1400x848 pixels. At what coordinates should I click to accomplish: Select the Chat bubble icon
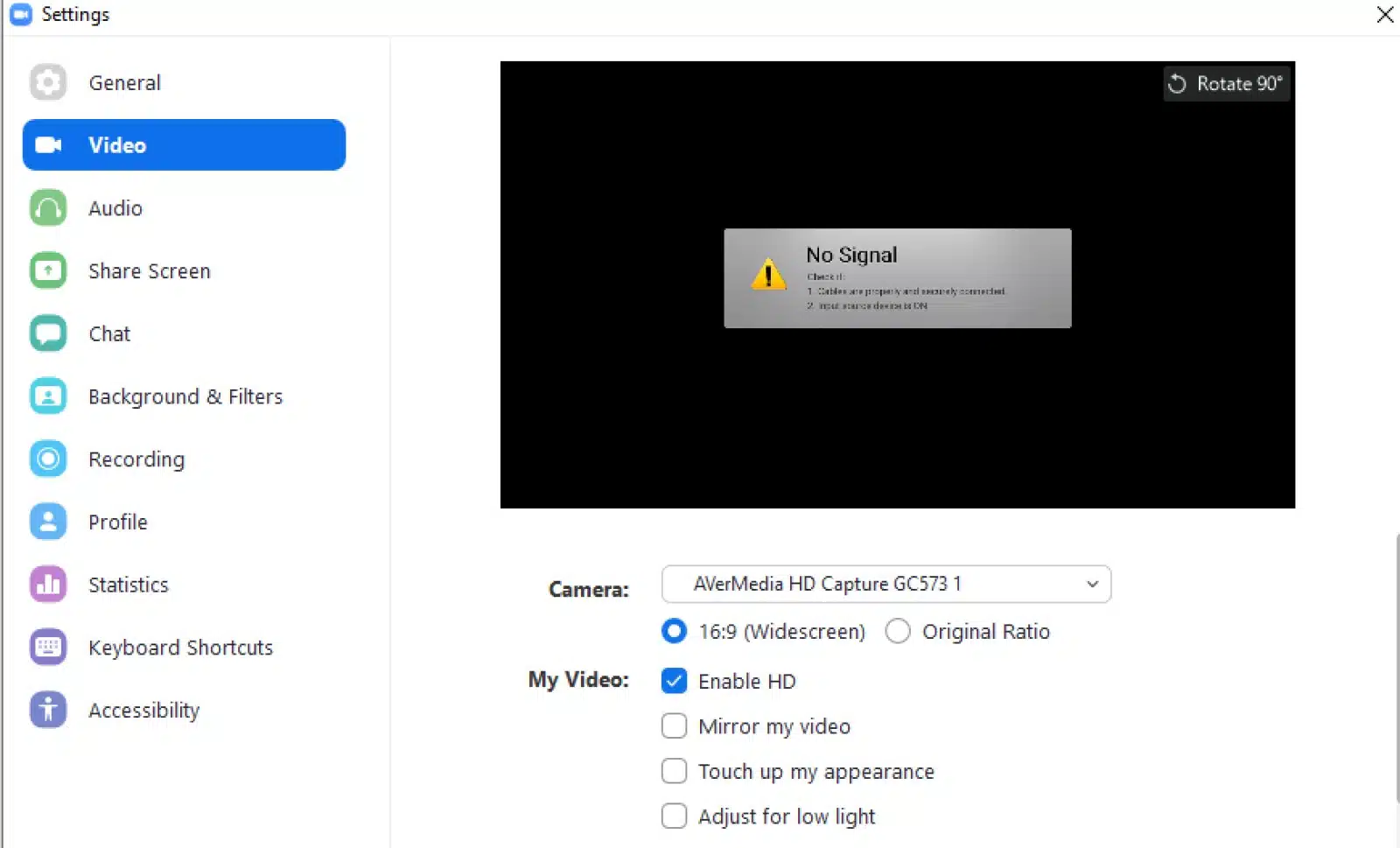48,333
